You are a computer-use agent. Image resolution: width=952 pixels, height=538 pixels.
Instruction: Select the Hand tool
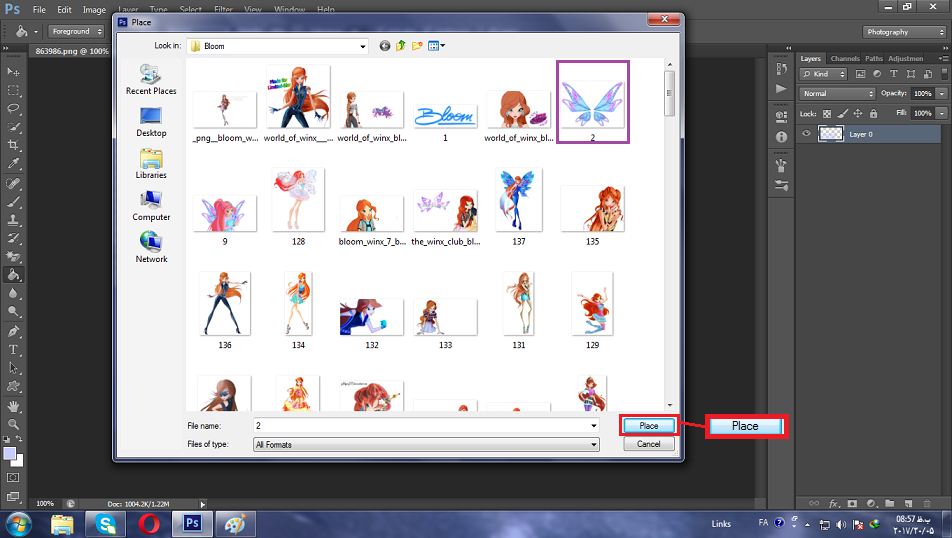tap(13, 406)
